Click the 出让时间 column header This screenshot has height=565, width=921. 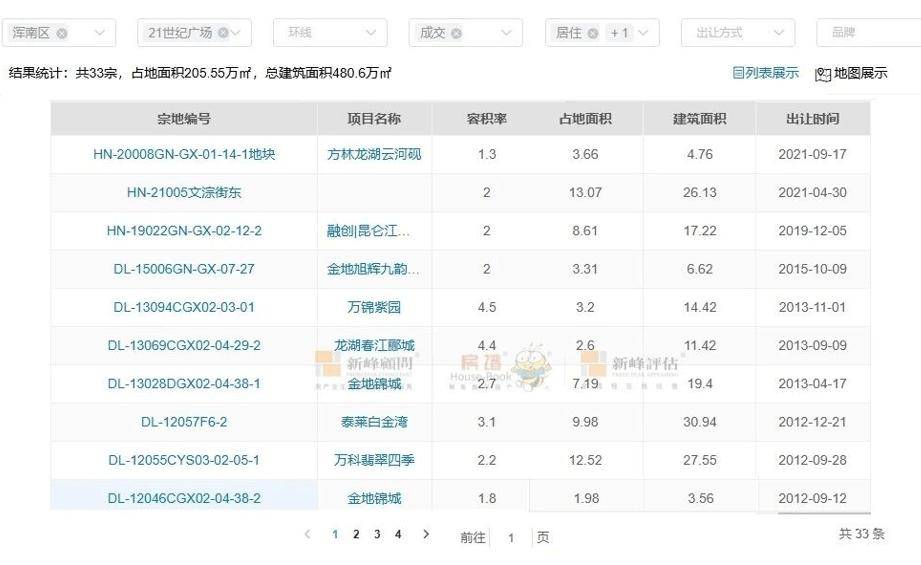click(x=812, y=119)
